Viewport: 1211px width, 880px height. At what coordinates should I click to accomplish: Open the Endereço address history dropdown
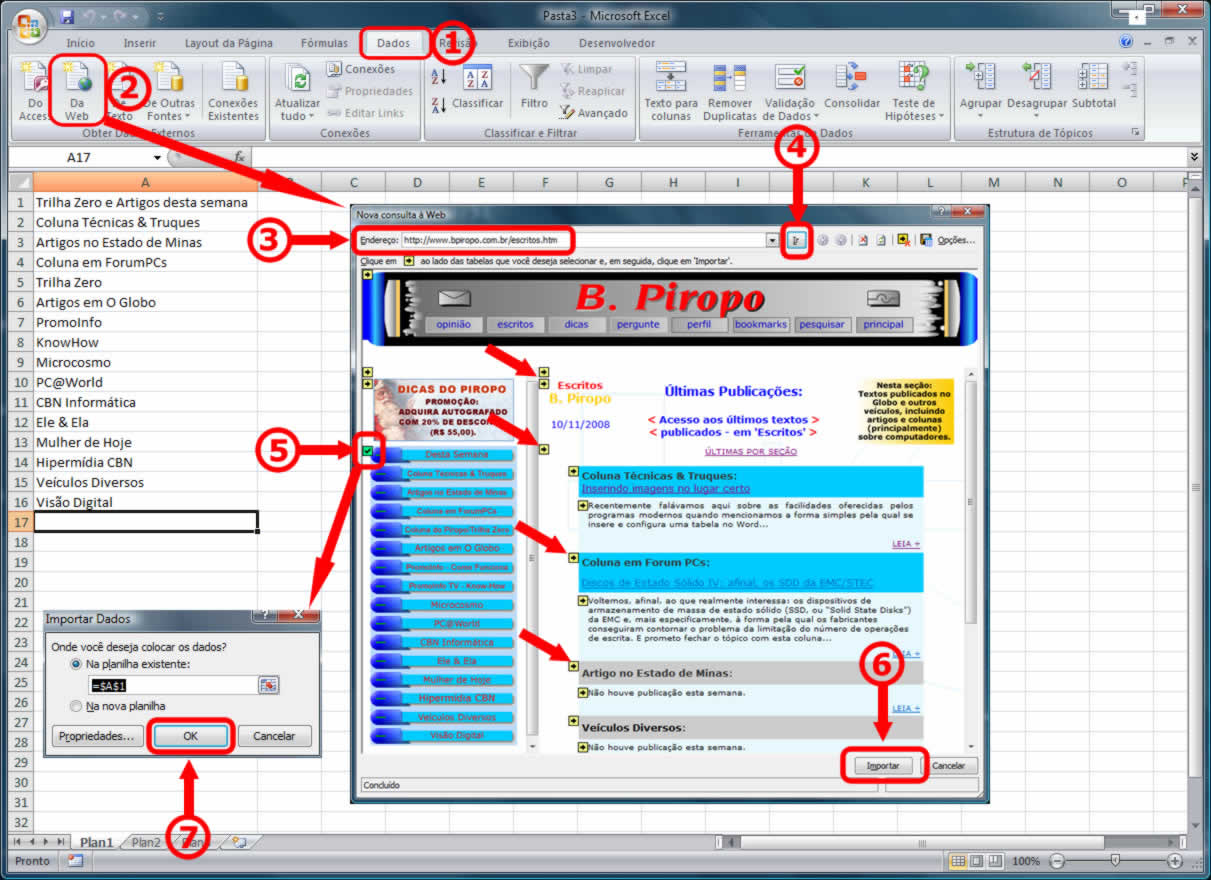(x=771, y=240)
